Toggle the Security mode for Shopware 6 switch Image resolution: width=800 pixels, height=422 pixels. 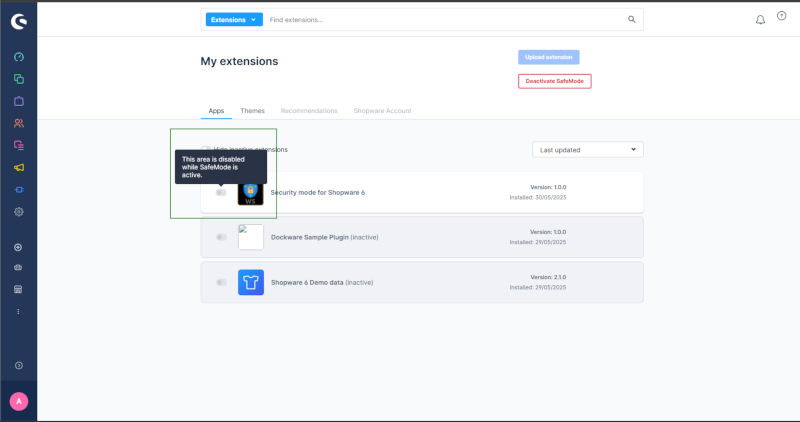(x=221, y=192)
